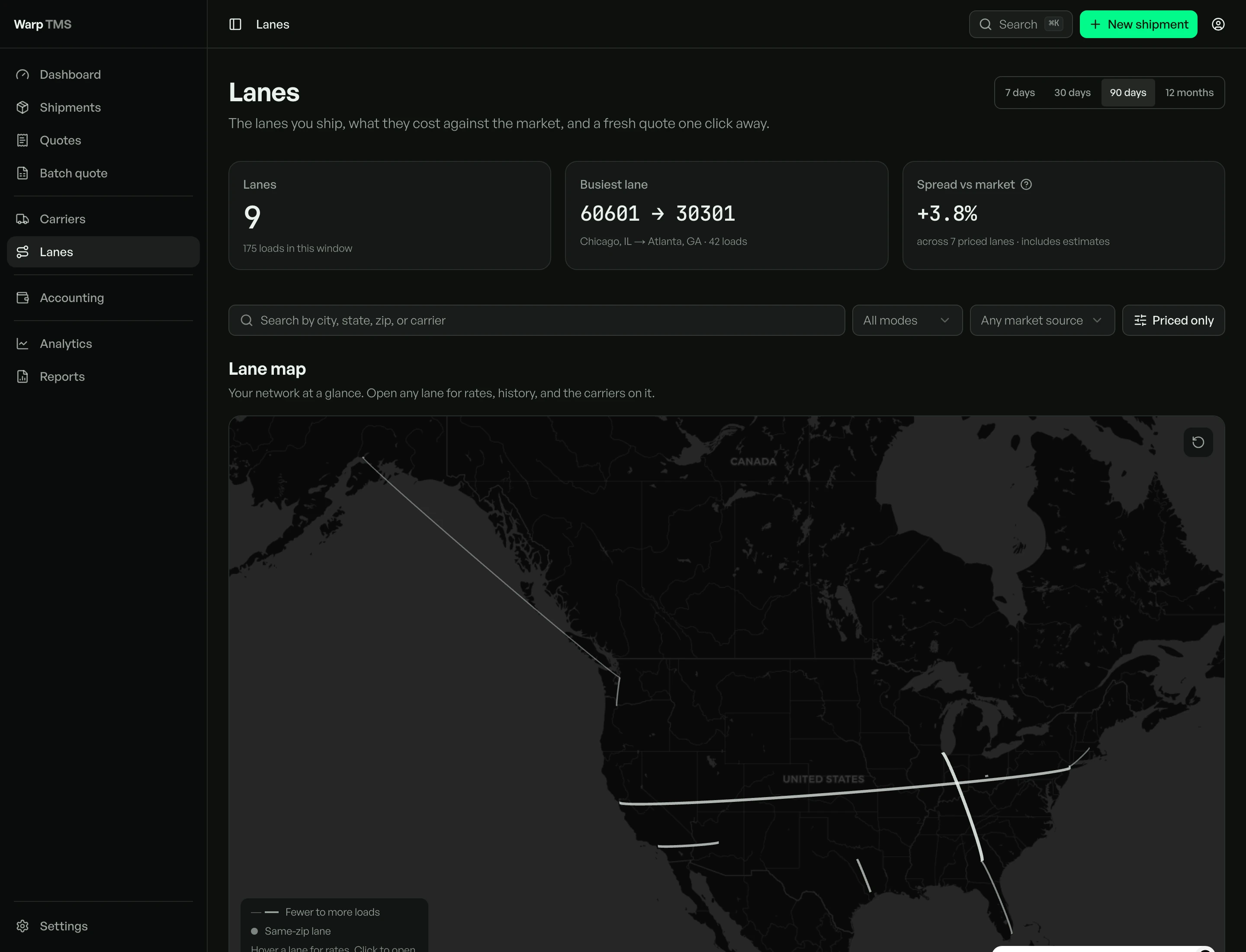The image size is (1246, 952).
Task: Toggle the sidebar panel icon
Action: pos(235,24)
